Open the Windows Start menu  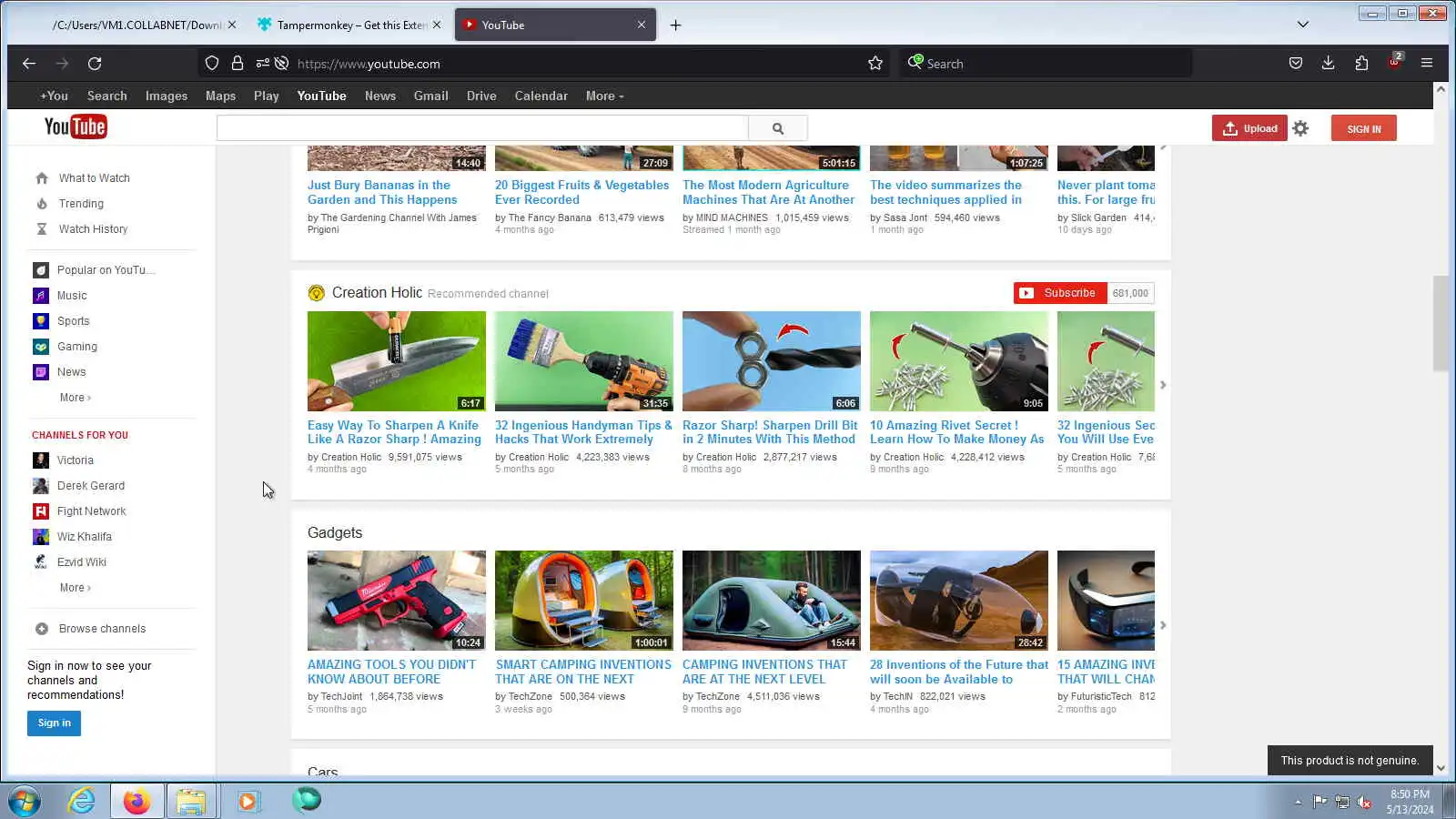point(25,802)
